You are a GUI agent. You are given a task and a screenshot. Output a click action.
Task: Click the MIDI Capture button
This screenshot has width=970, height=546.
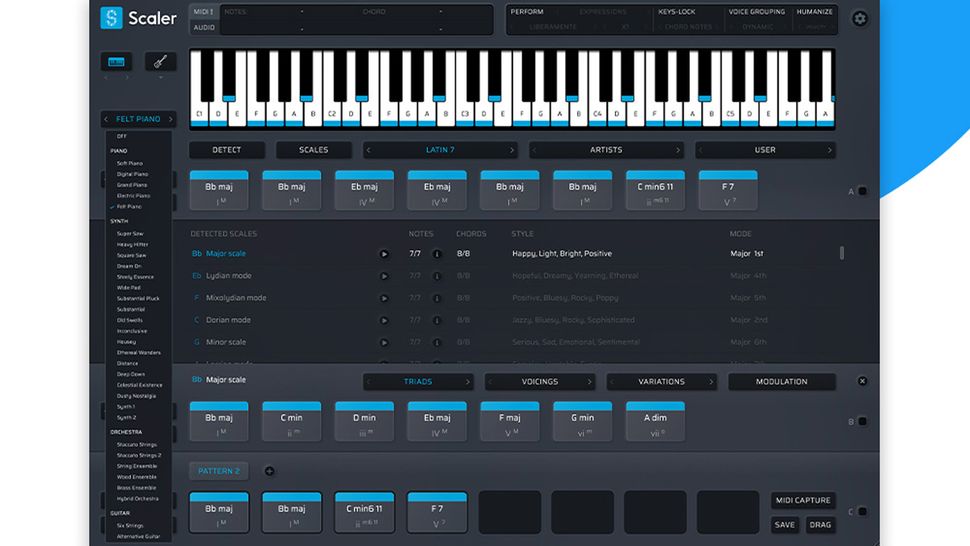pos(803,500)
